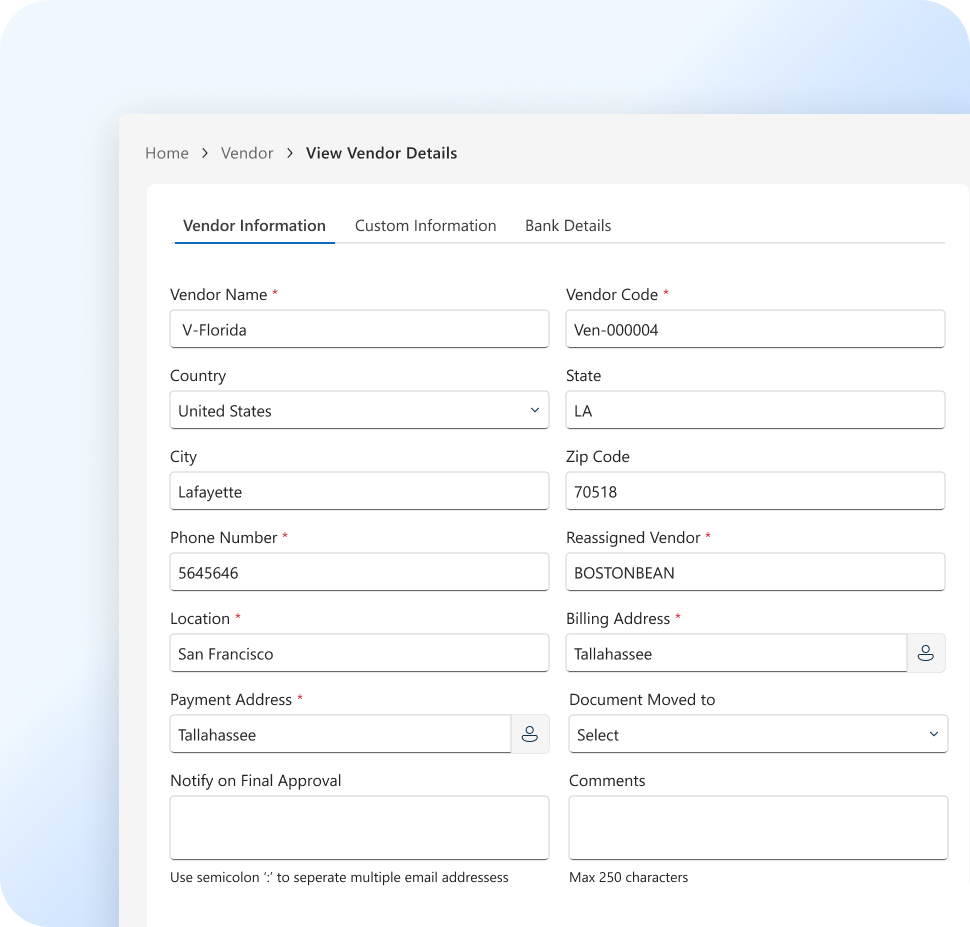The width and height of the screenshot is (970, 927).
Task: Click the Zip Code field
Action: (x=755, y=491)
